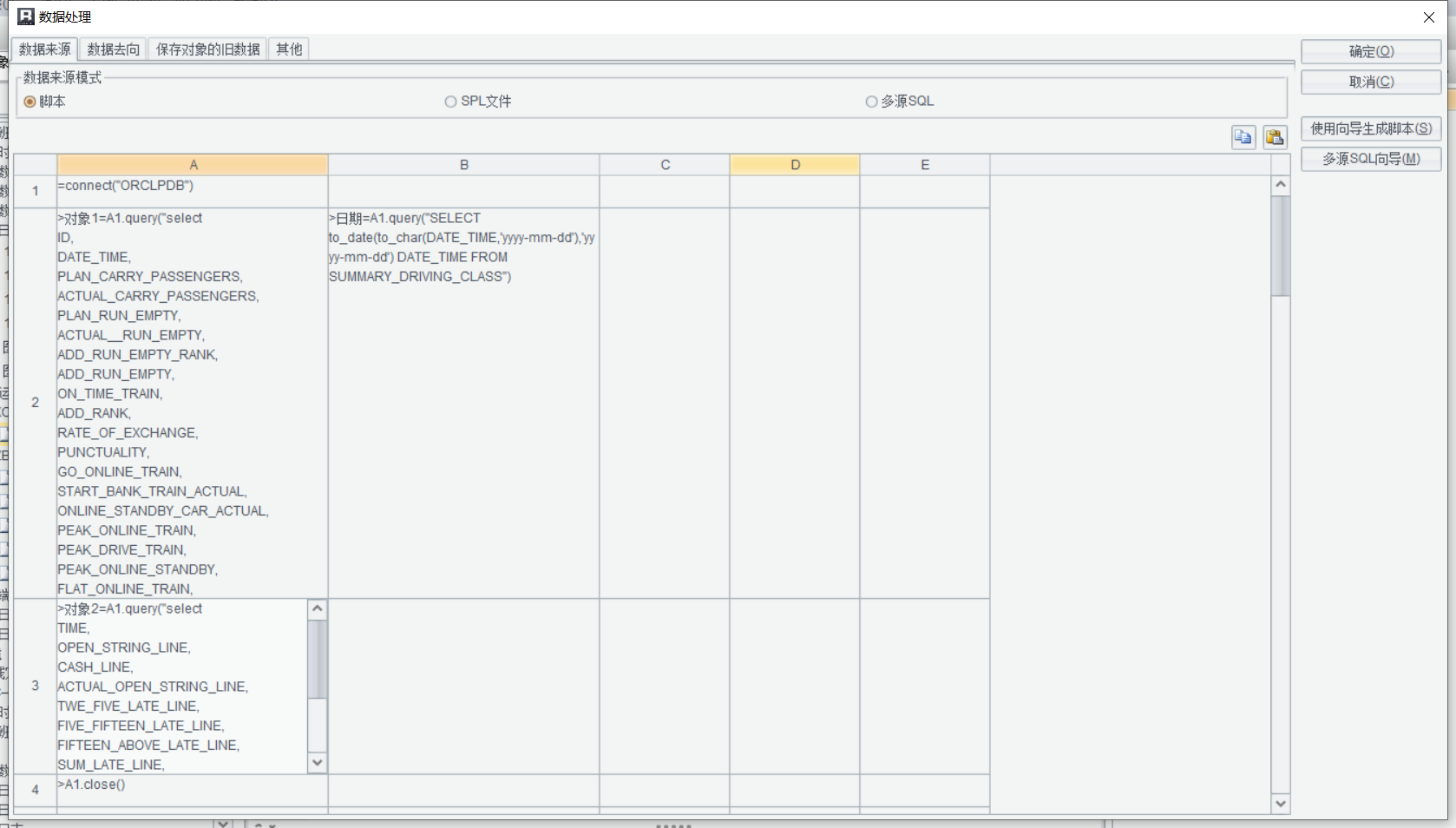Screen dimensions: 1456x828
Task: Click down arrow of 对象2 cell scrollbar
Action: coord(318,763)
